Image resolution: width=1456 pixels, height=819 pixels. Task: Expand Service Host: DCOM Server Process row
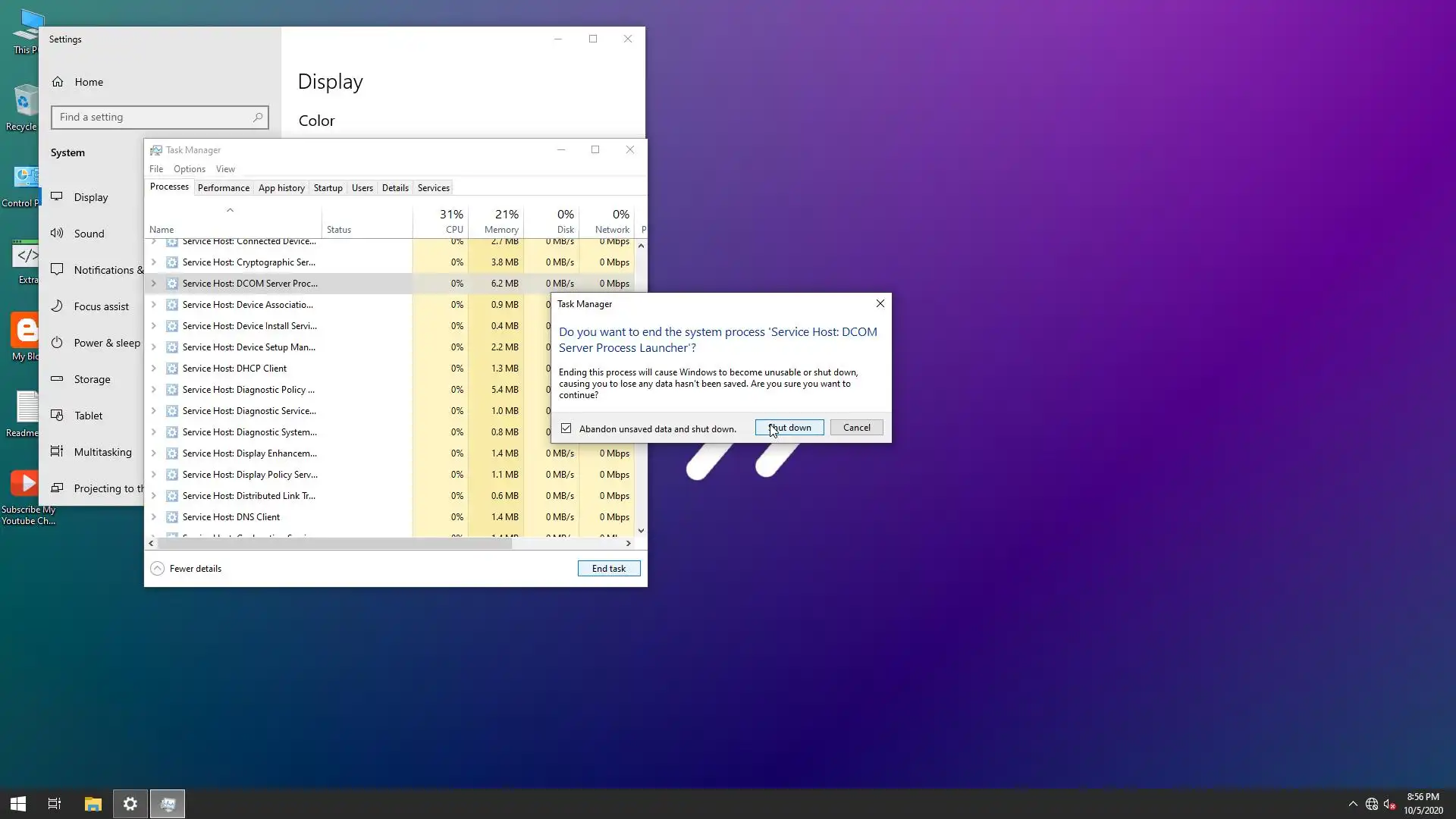click(x=154, y=284)
